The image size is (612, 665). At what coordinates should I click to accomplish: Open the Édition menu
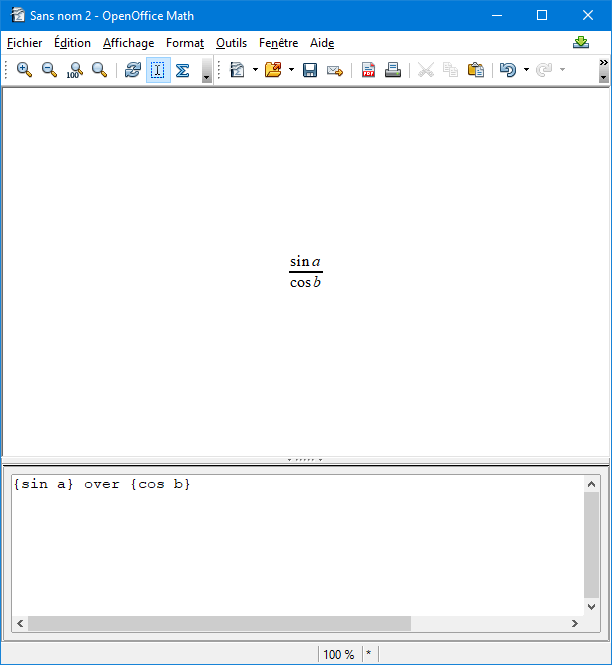click(73, 43)
